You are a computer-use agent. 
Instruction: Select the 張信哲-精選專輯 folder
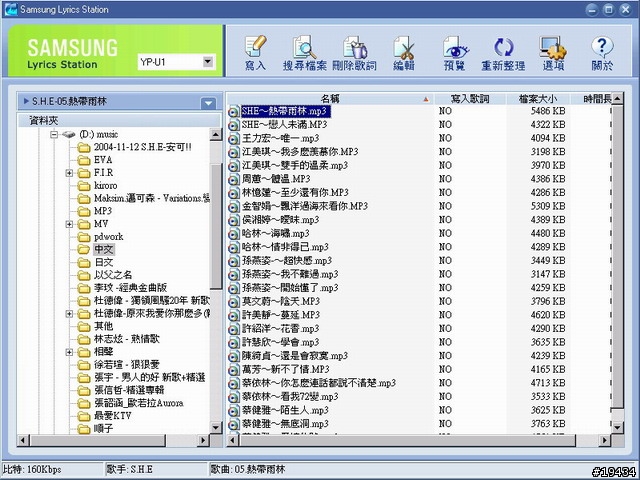click(x=129, y=390)
